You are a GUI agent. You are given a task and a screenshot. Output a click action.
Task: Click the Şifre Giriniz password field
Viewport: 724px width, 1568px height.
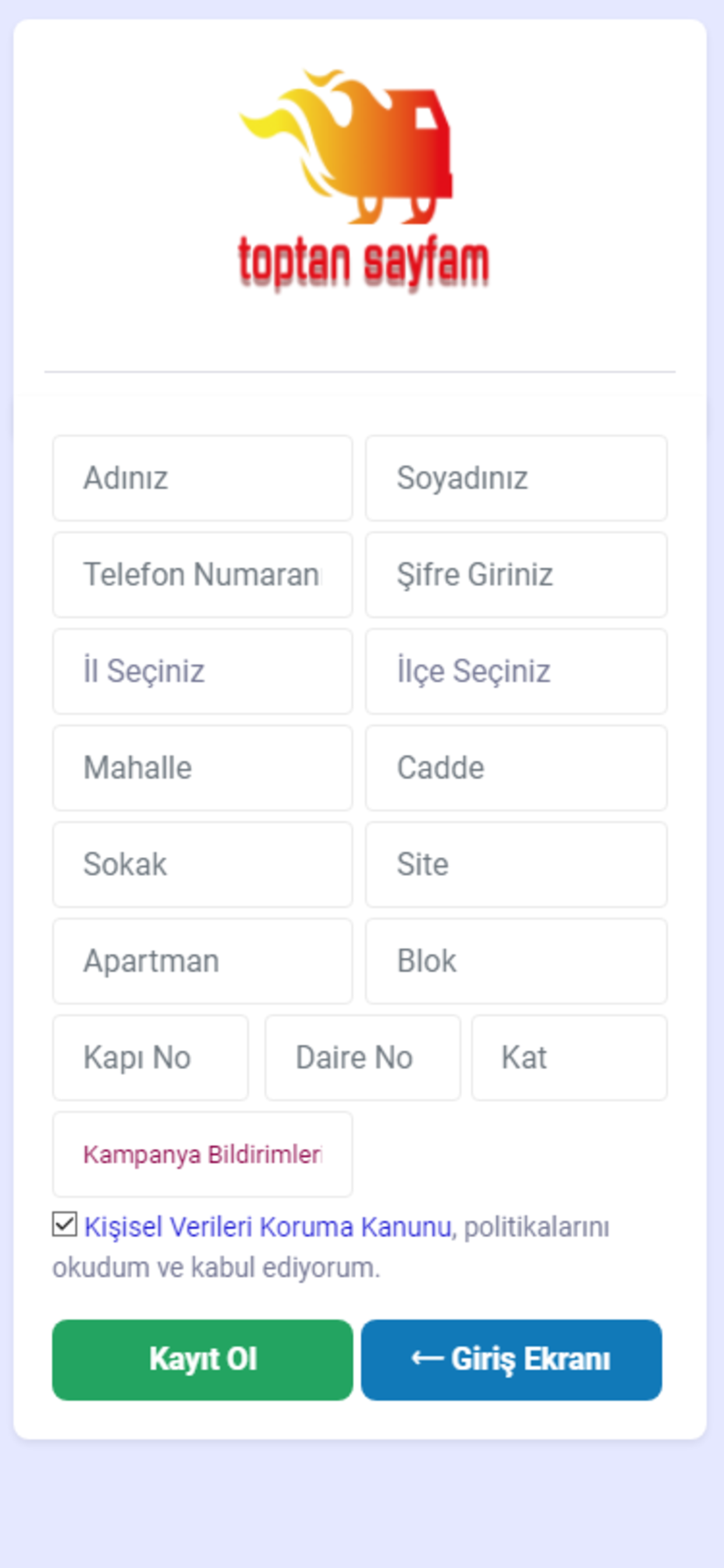516,575
